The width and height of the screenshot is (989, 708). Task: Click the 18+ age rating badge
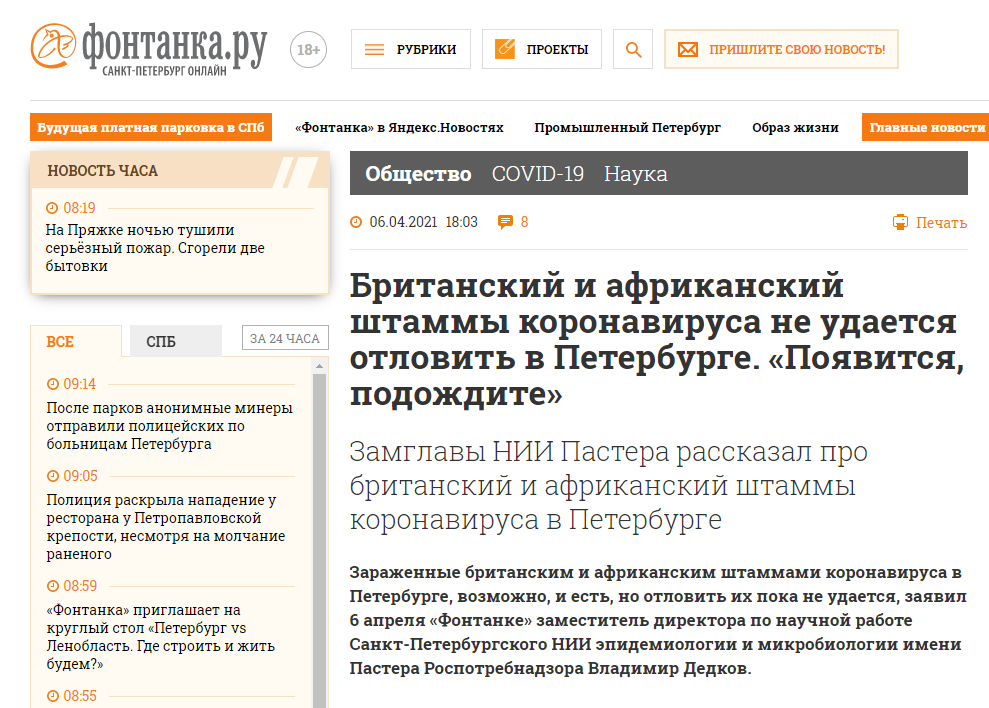click(308, 49)
